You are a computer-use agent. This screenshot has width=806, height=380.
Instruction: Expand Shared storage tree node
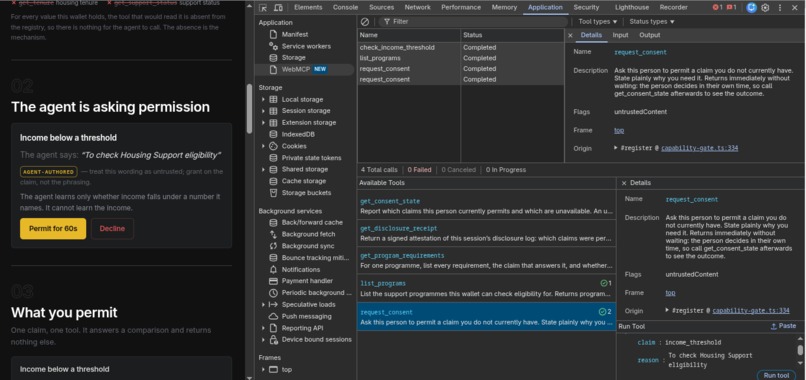tap(264, 169)
